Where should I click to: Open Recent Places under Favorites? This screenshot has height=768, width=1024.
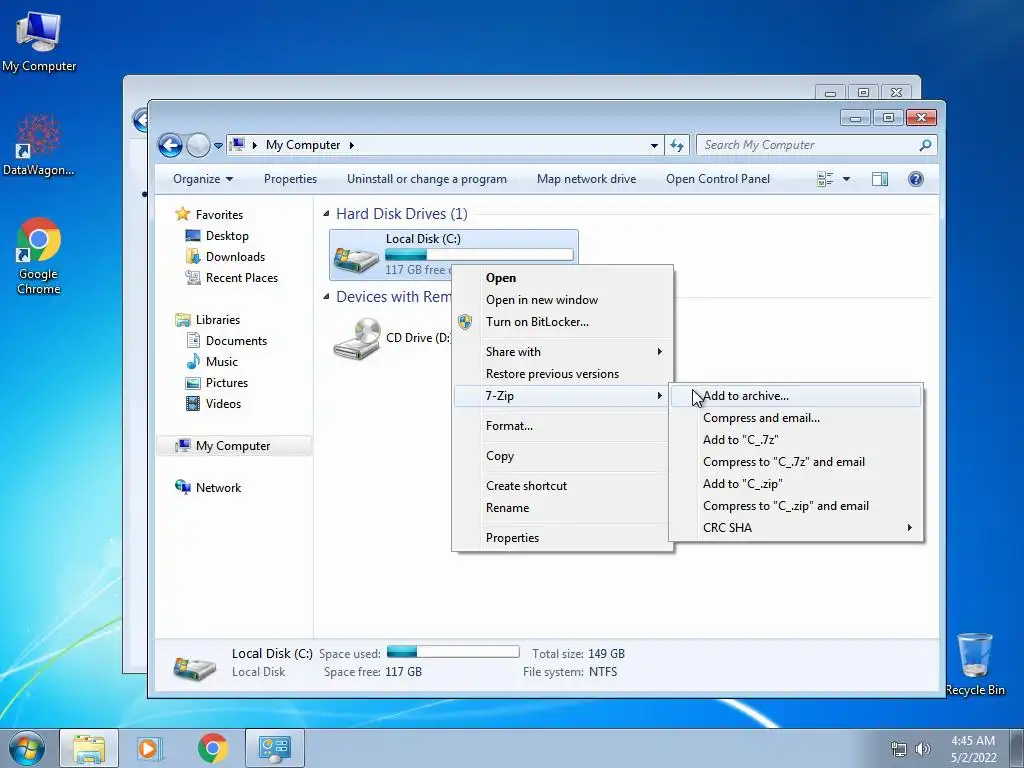point(242,278)
